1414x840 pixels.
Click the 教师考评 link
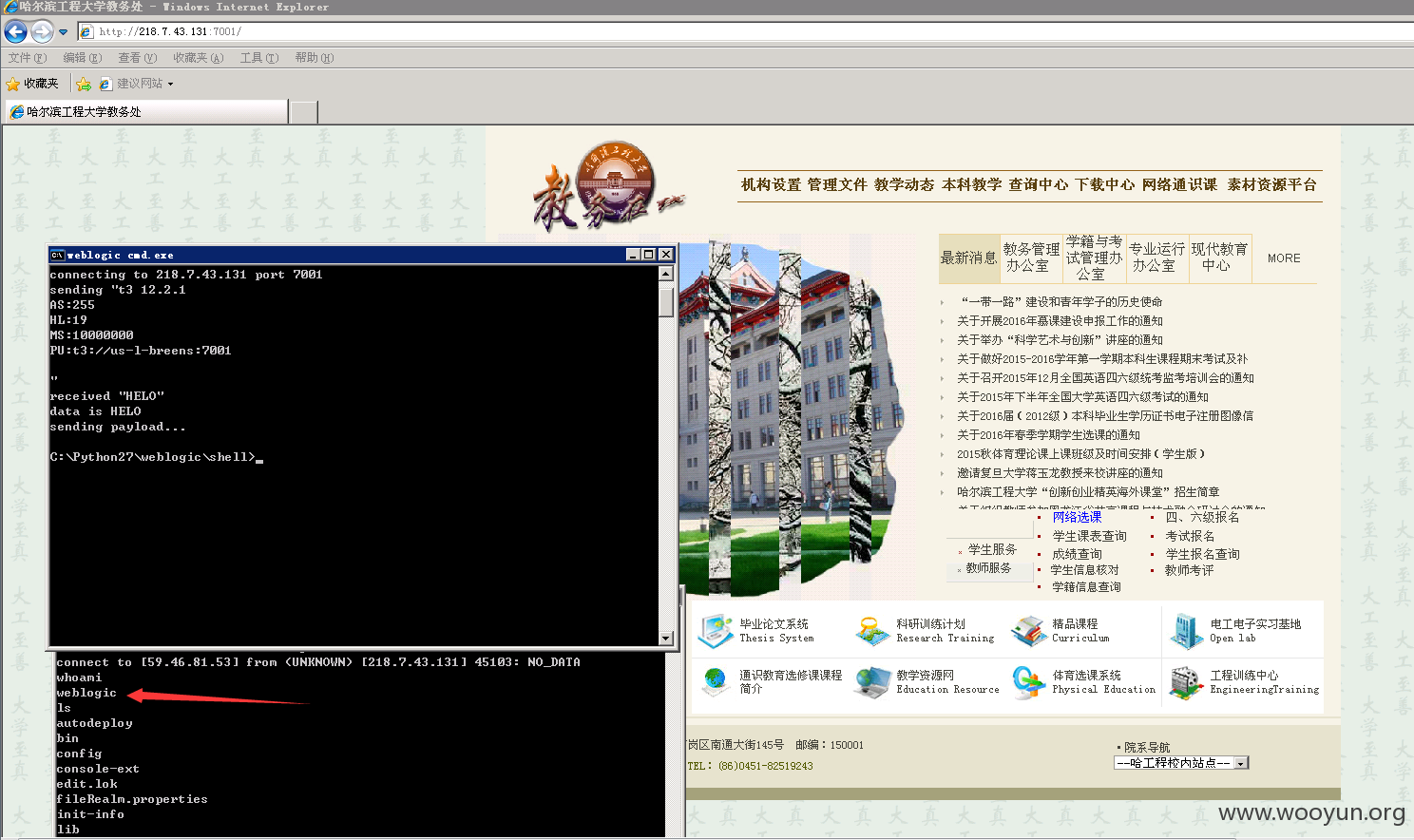[x=1189, y=570]
